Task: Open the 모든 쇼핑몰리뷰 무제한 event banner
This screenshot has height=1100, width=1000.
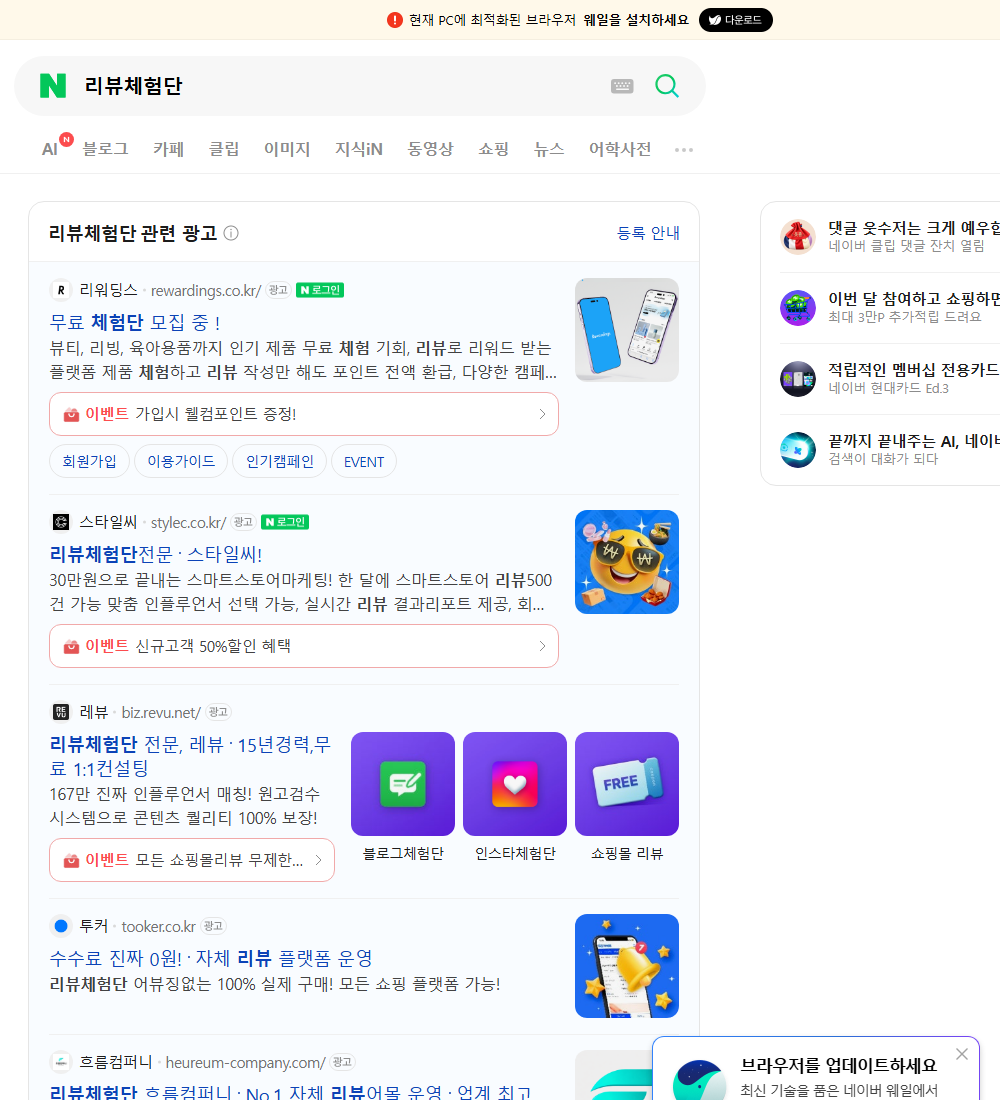Action: point(192,859)
